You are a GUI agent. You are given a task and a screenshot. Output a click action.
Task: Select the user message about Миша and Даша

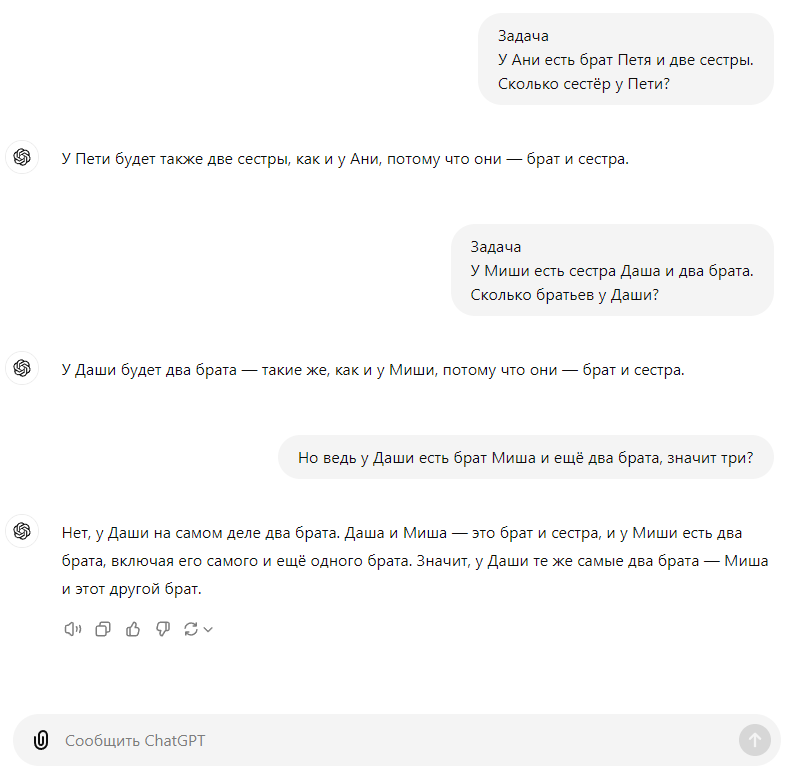click(611, 271)
